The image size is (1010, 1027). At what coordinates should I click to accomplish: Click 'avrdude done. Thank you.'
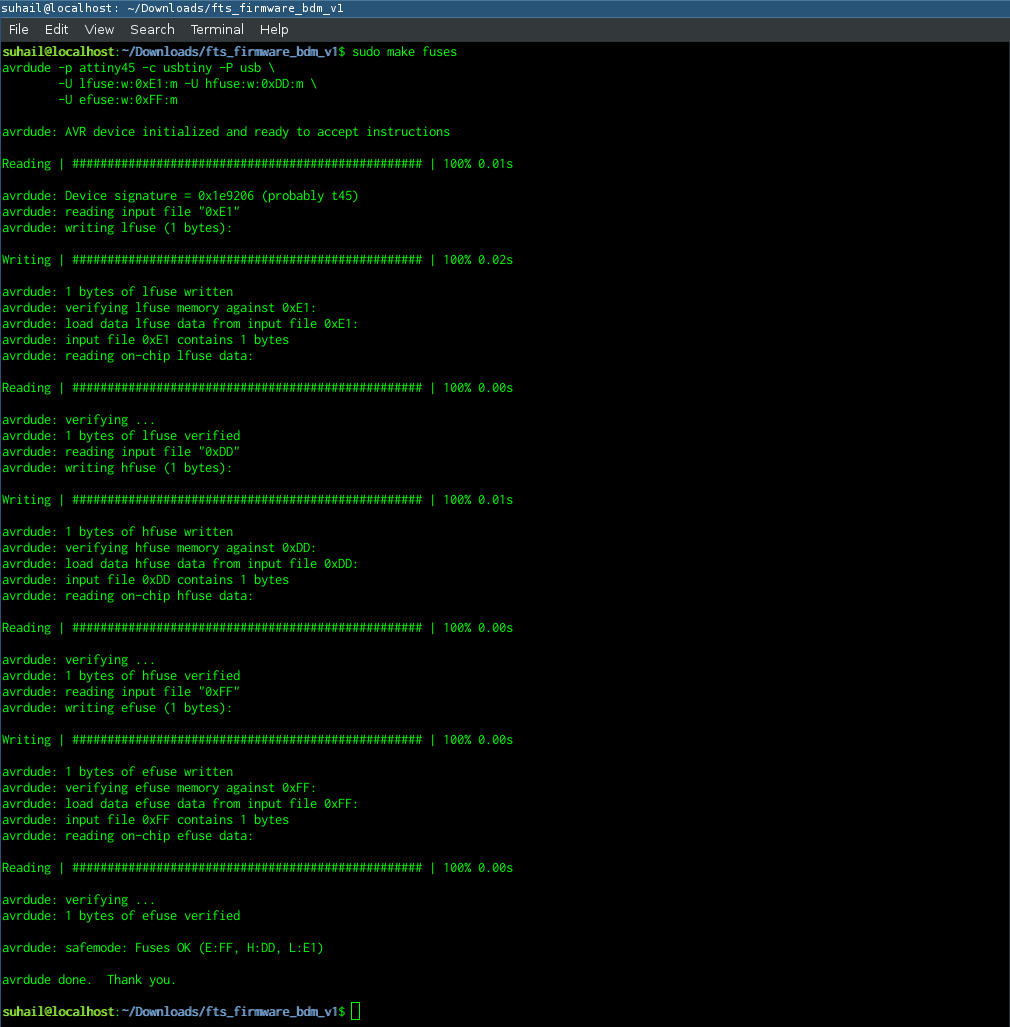tap(89, 980)
